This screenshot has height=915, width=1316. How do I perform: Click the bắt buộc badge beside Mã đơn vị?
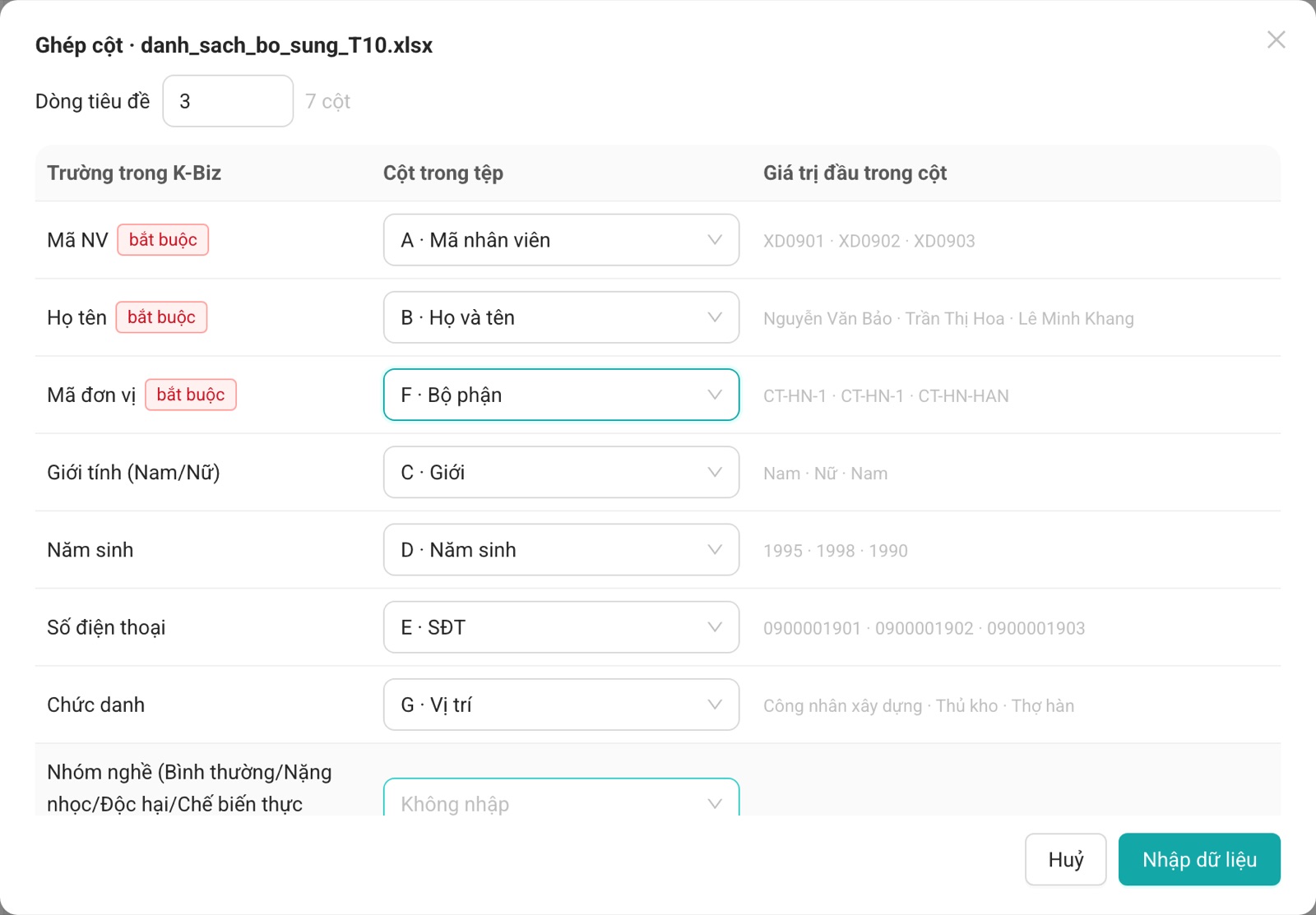(x=191, y=394)
